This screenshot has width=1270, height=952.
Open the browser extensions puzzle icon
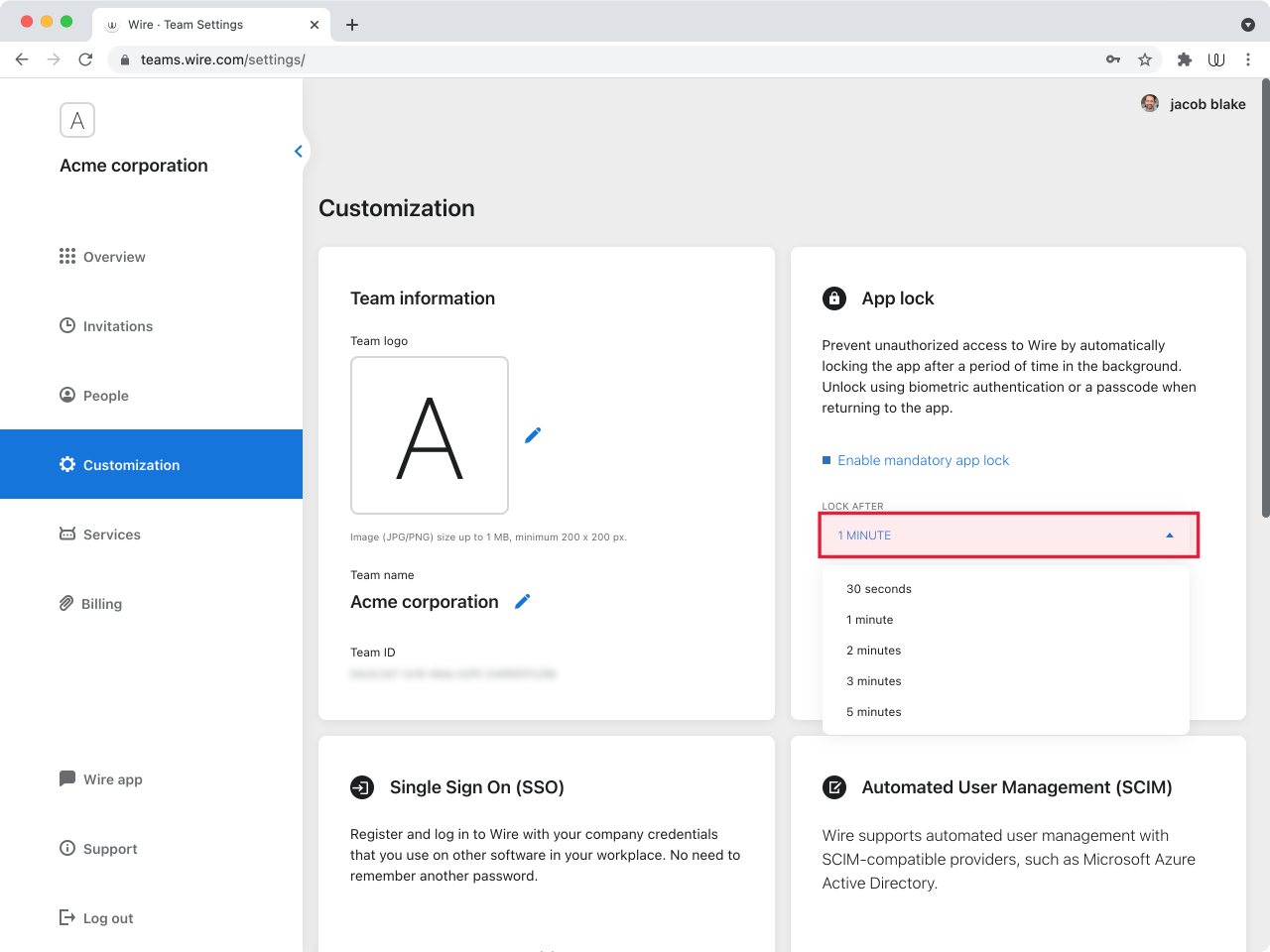[x=1184, y=59]
